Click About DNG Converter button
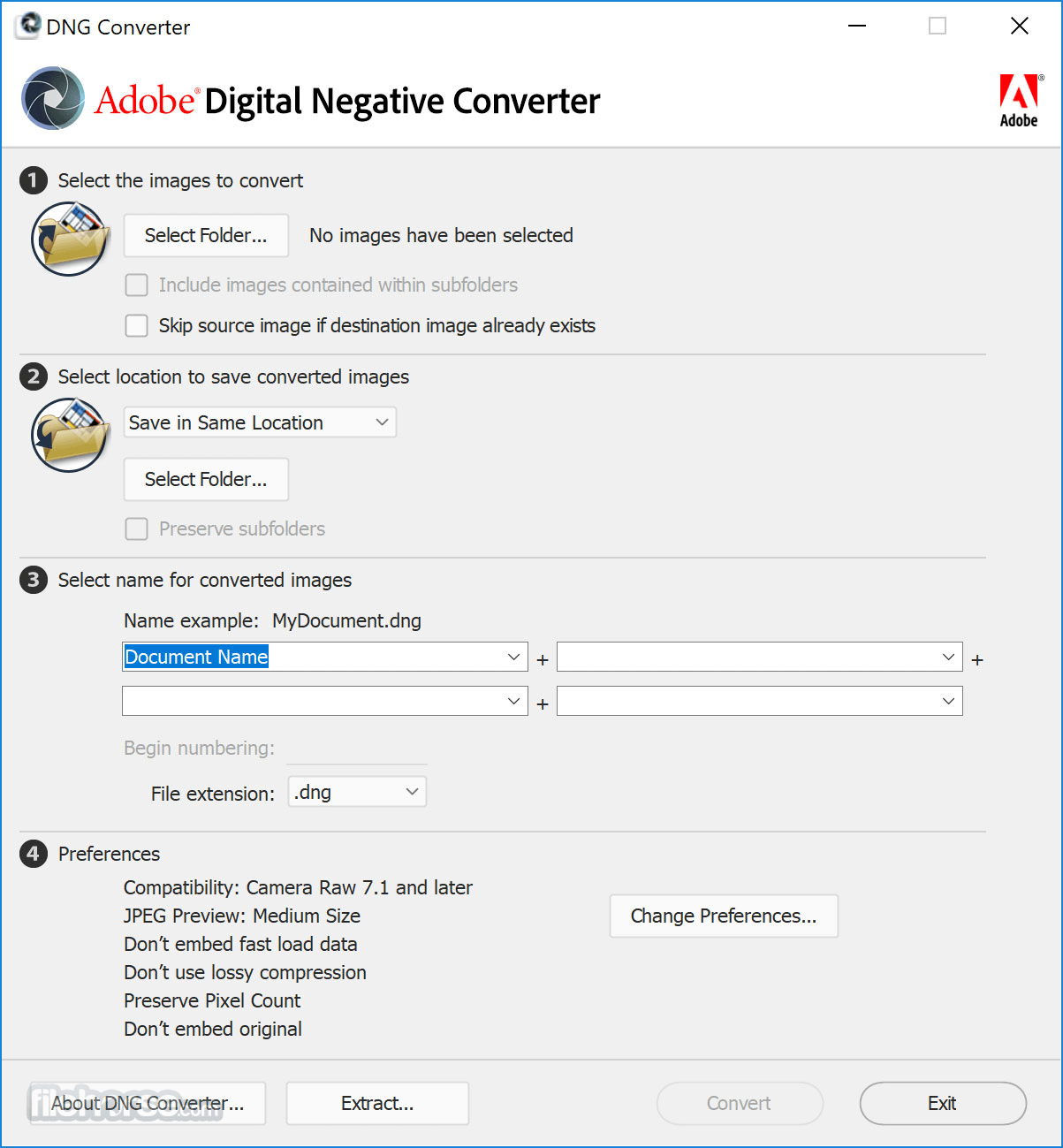This screenshot has width=1063, height=1148. [148, 1103]
